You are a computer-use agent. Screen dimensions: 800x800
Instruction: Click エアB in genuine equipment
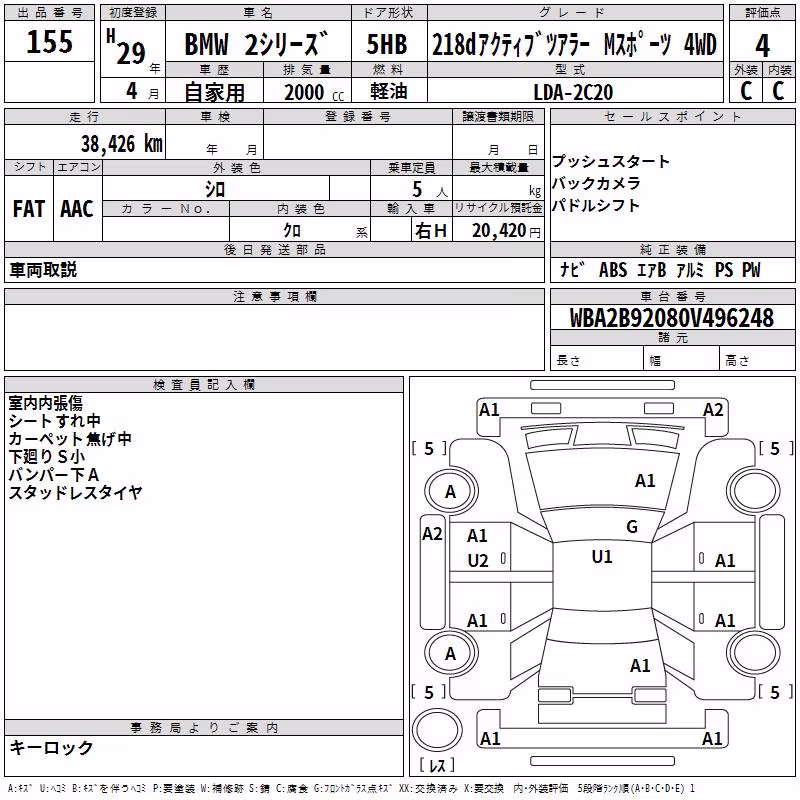[x=652, y=270]
